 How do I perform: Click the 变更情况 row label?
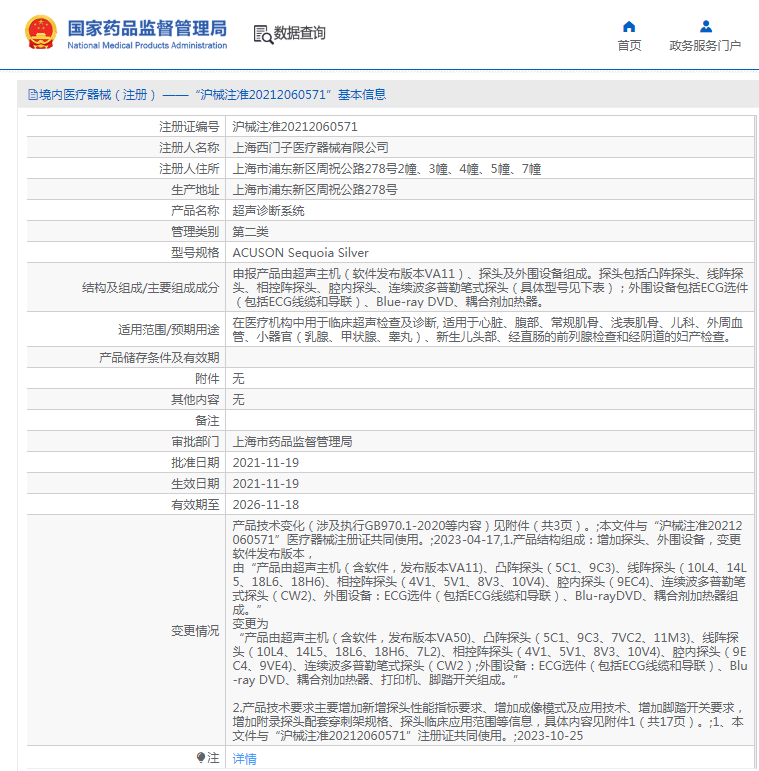tap(195, 631)
